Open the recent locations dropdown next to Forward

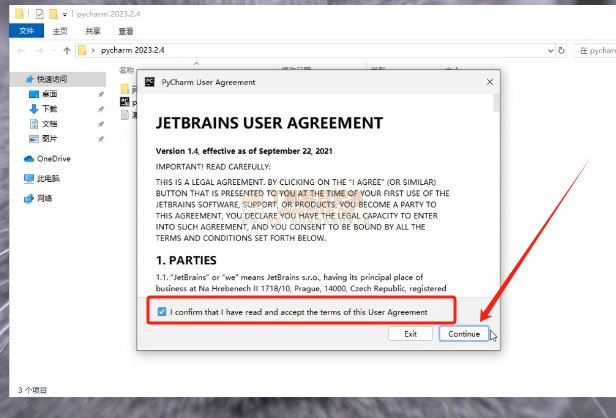54,51
